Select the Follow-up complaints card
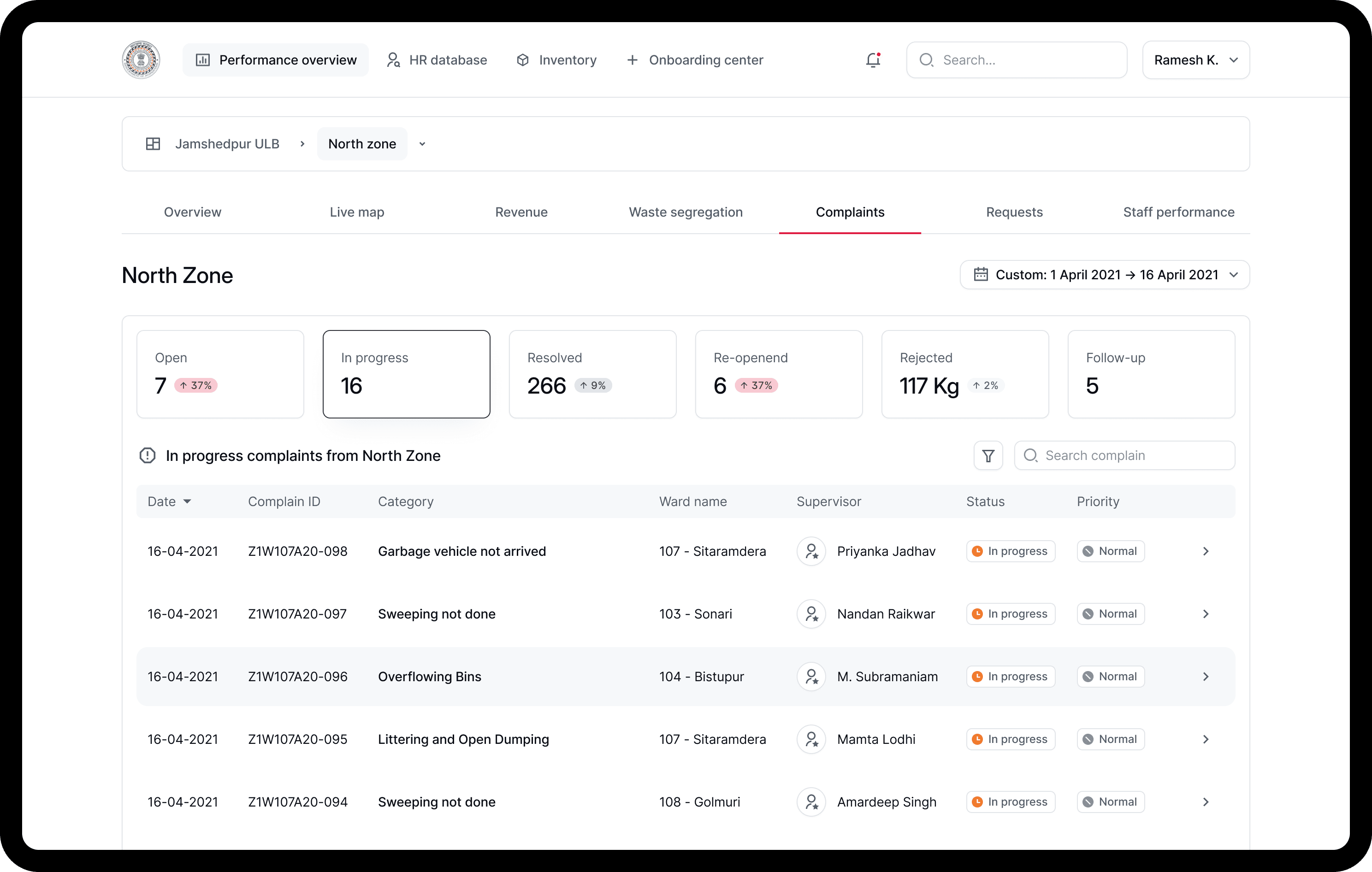Viewport: 1372px width, 872px height. [1151, 374]
